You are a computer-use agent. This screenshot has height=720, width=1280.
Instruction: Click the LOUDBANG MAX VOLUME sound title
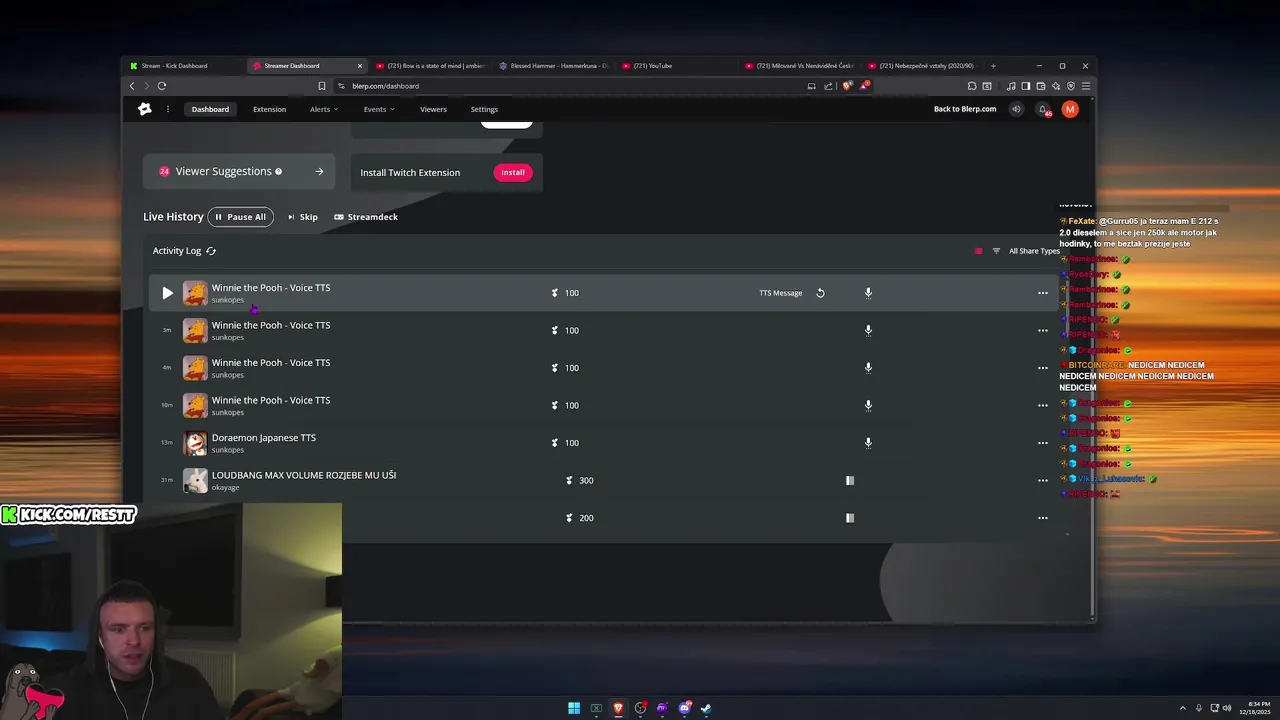pyautogui.click(x=304, y=475)
